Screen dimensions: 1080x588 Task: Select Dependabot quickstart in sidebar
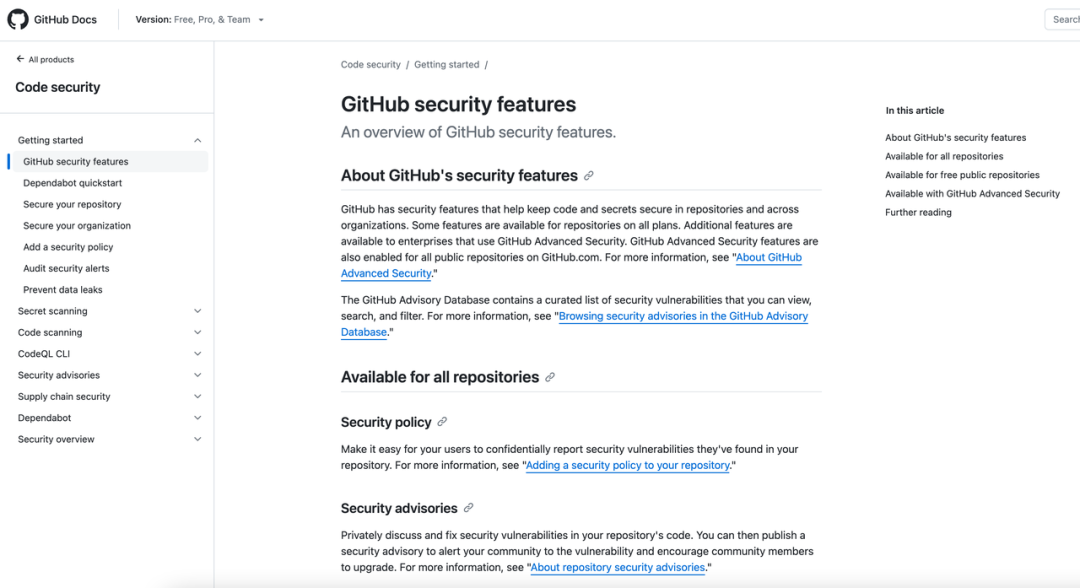72,183
